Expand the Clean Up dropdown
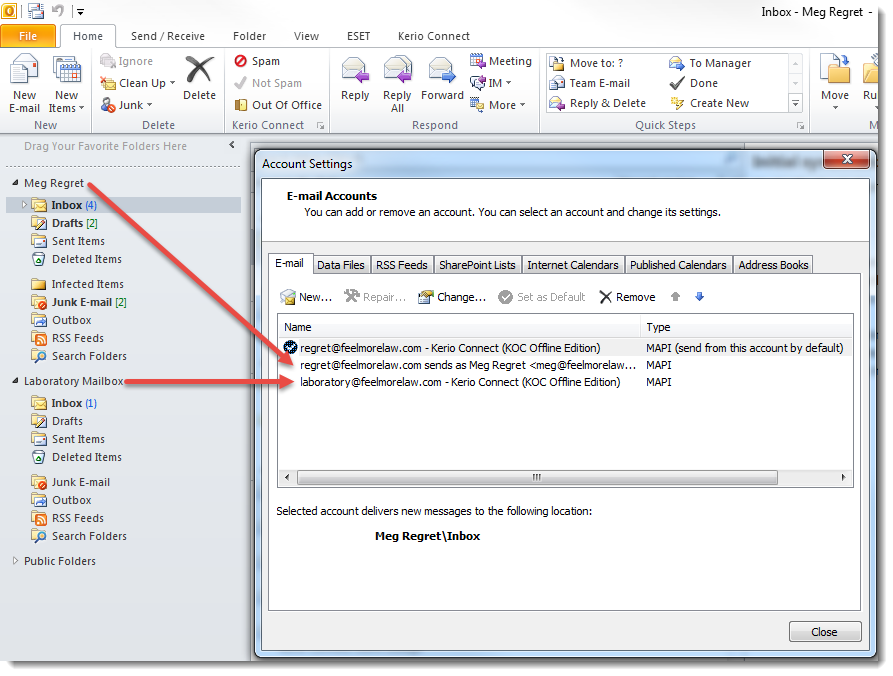 click(x=172, y=83)
